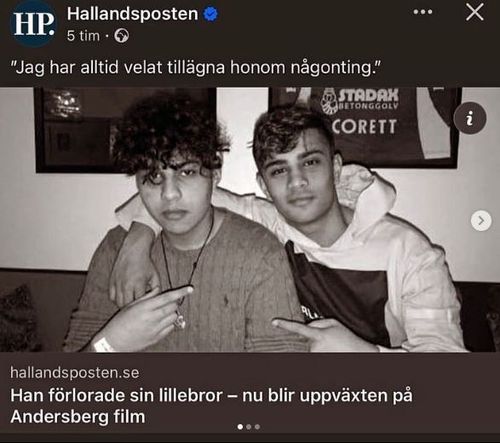Image resolution: width=500 pixels, height=443 pixels.
Task: Click the blue verified badge icon
Action: click(x=211, y=14)
